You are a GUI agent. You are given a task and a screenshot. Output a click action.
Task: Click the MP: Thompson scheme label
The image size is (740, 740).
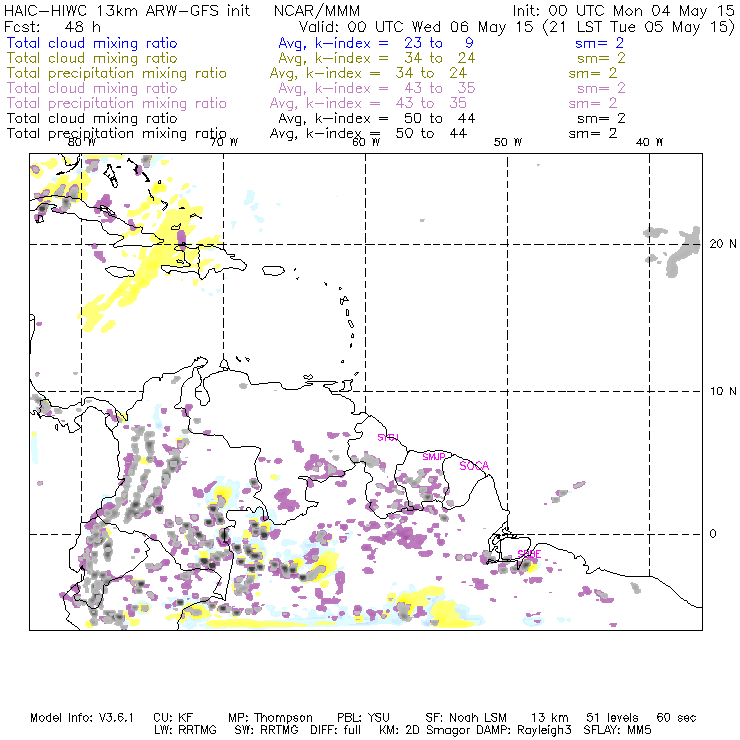pyautogui.click(x=270, y=718)
